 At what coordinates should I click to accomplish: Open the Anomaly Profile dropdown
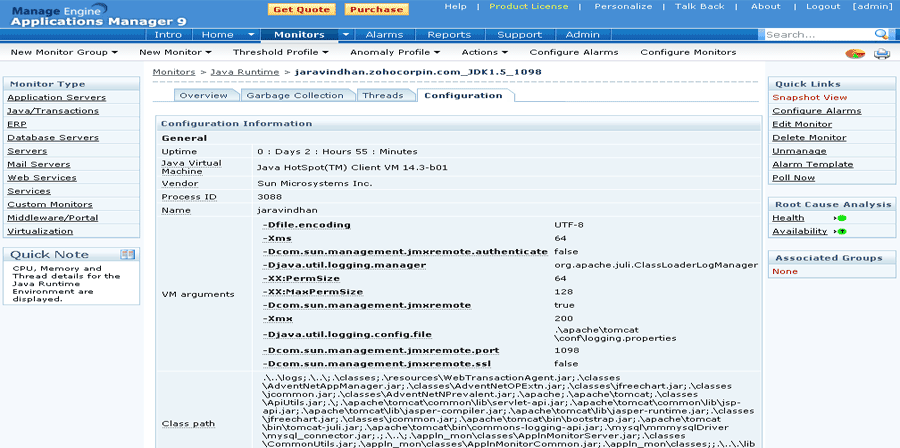pos(395,52)
